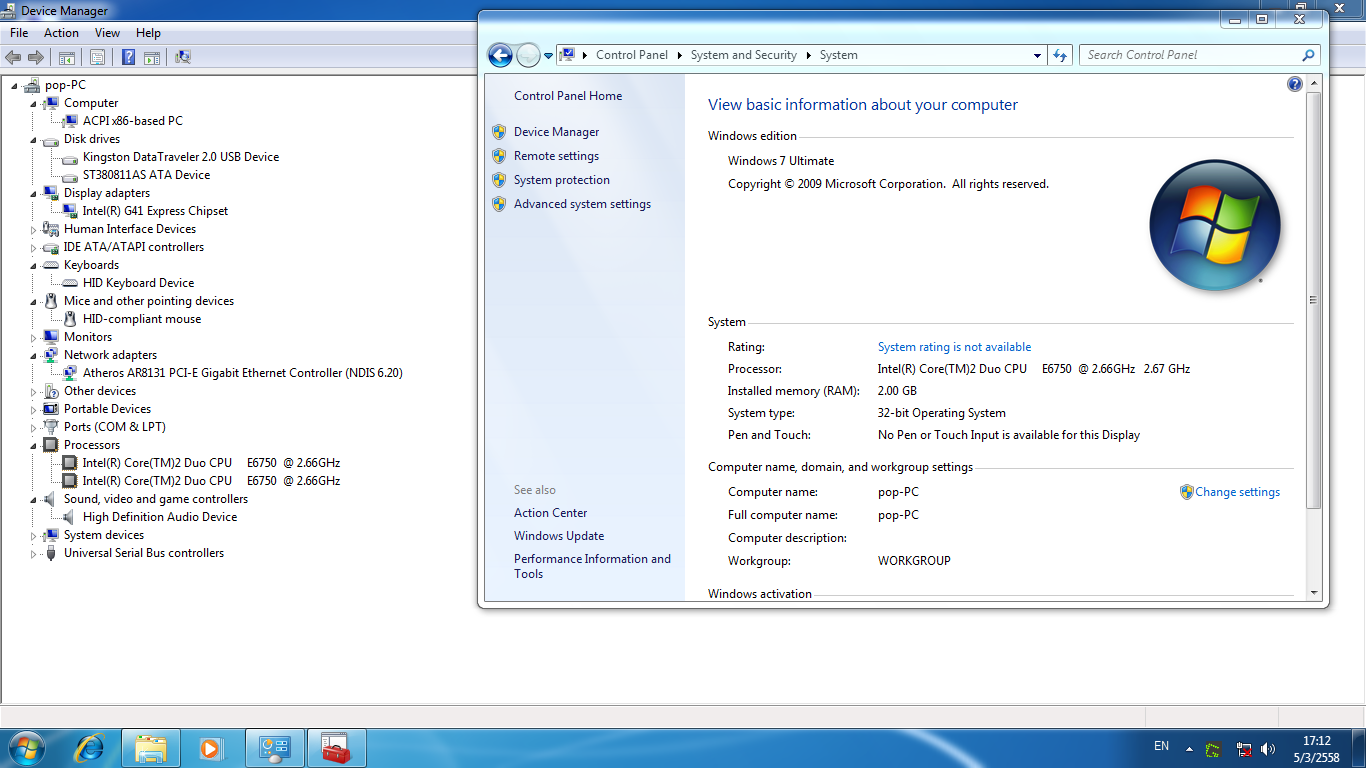Expand the Portable Devices node
This screenshot has width=1366, height=768.
pyautogui.click(x=33, y=410)
